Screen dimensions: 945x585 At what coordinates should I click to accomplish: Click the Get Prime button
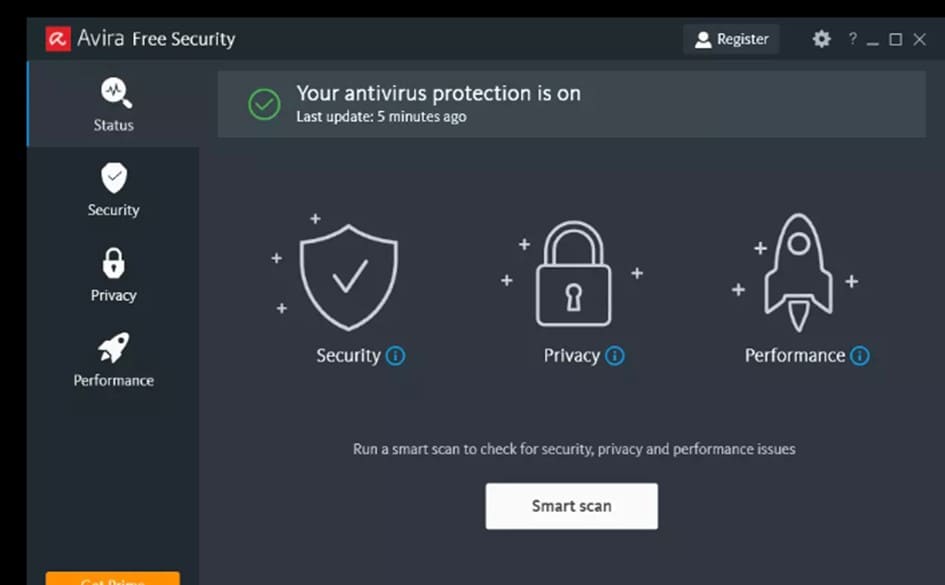point(113,580)
